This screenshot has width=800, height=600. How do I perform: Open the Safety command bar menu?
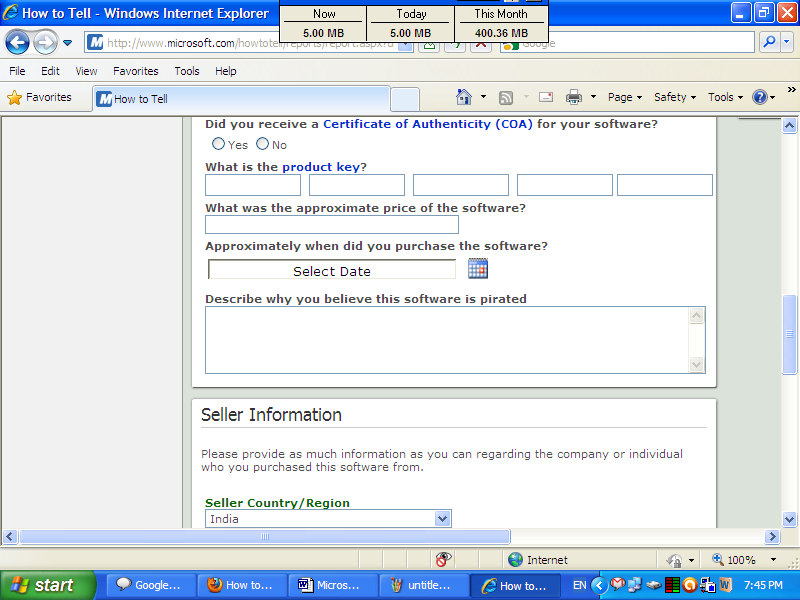click(674, 97)
